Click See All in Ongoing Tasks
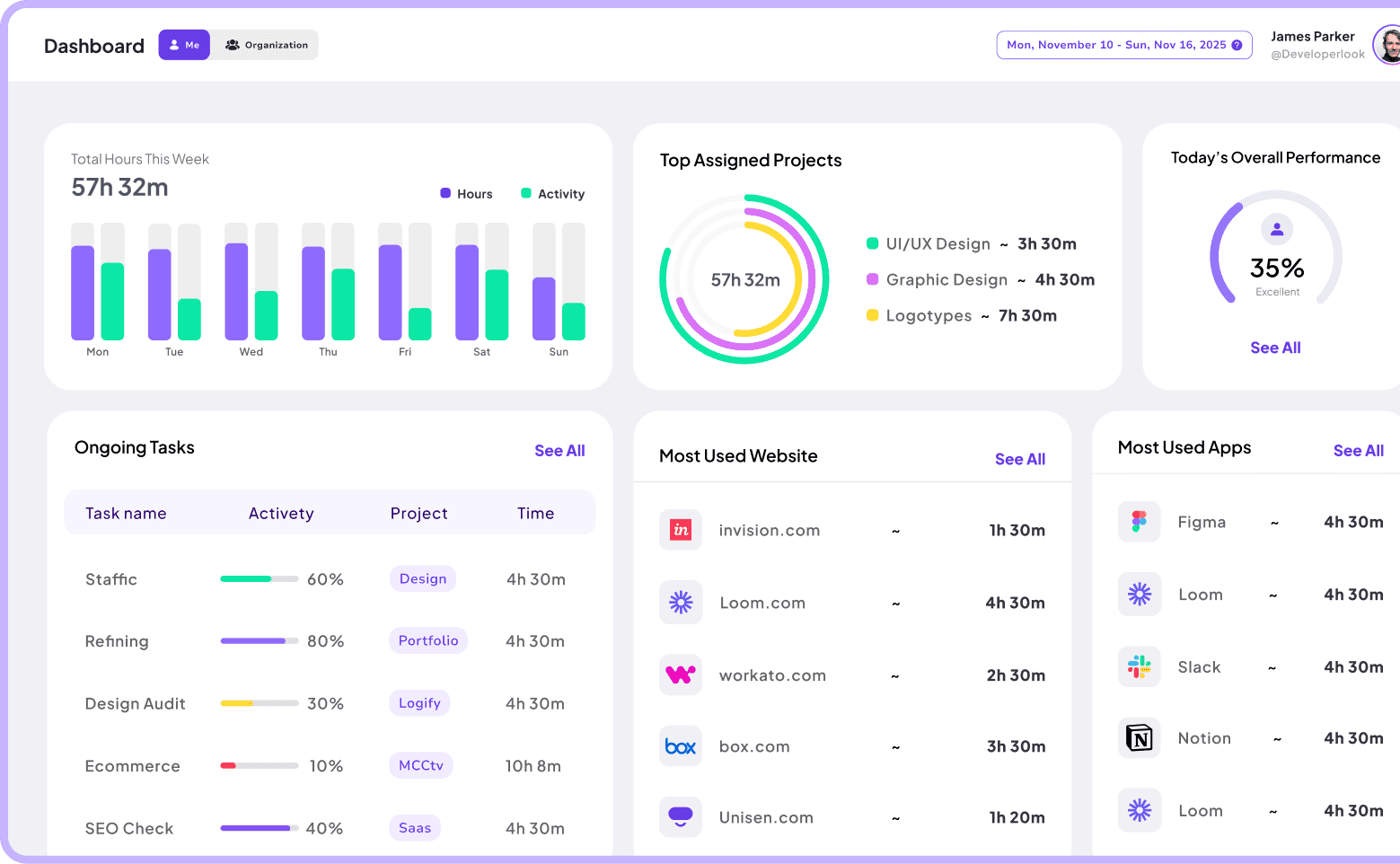The height and width of the screenshot is (864, 1400). (559, 450)
